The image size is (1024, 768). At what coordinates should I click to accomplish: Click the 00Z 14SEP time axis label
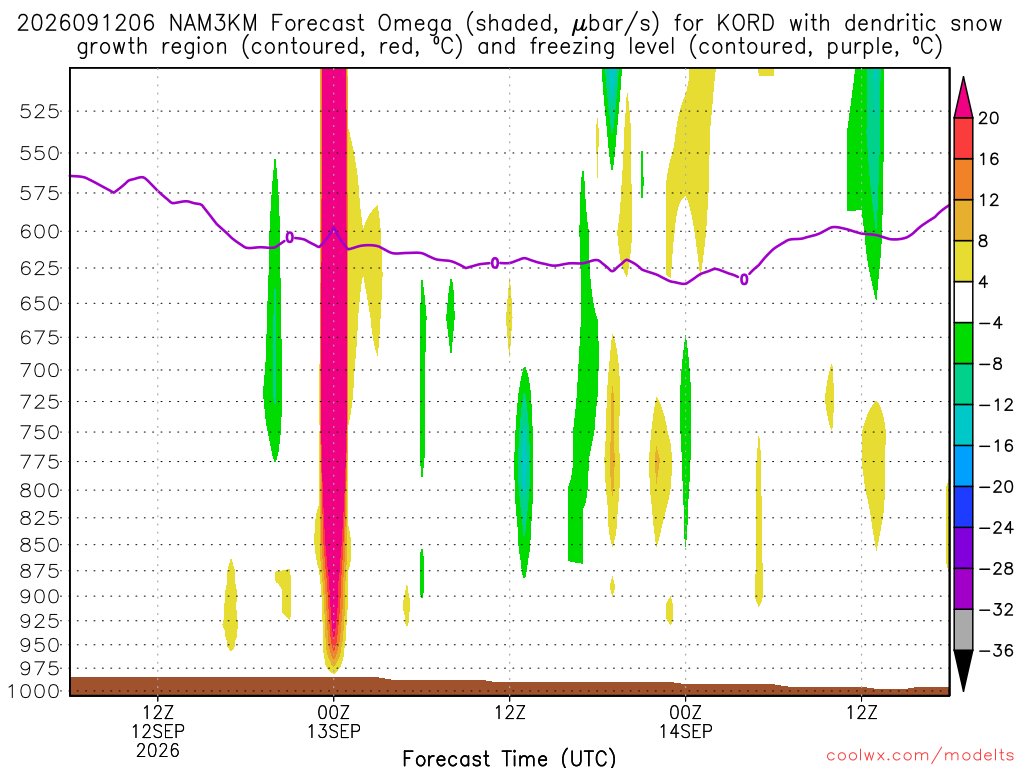coord(685,722)
